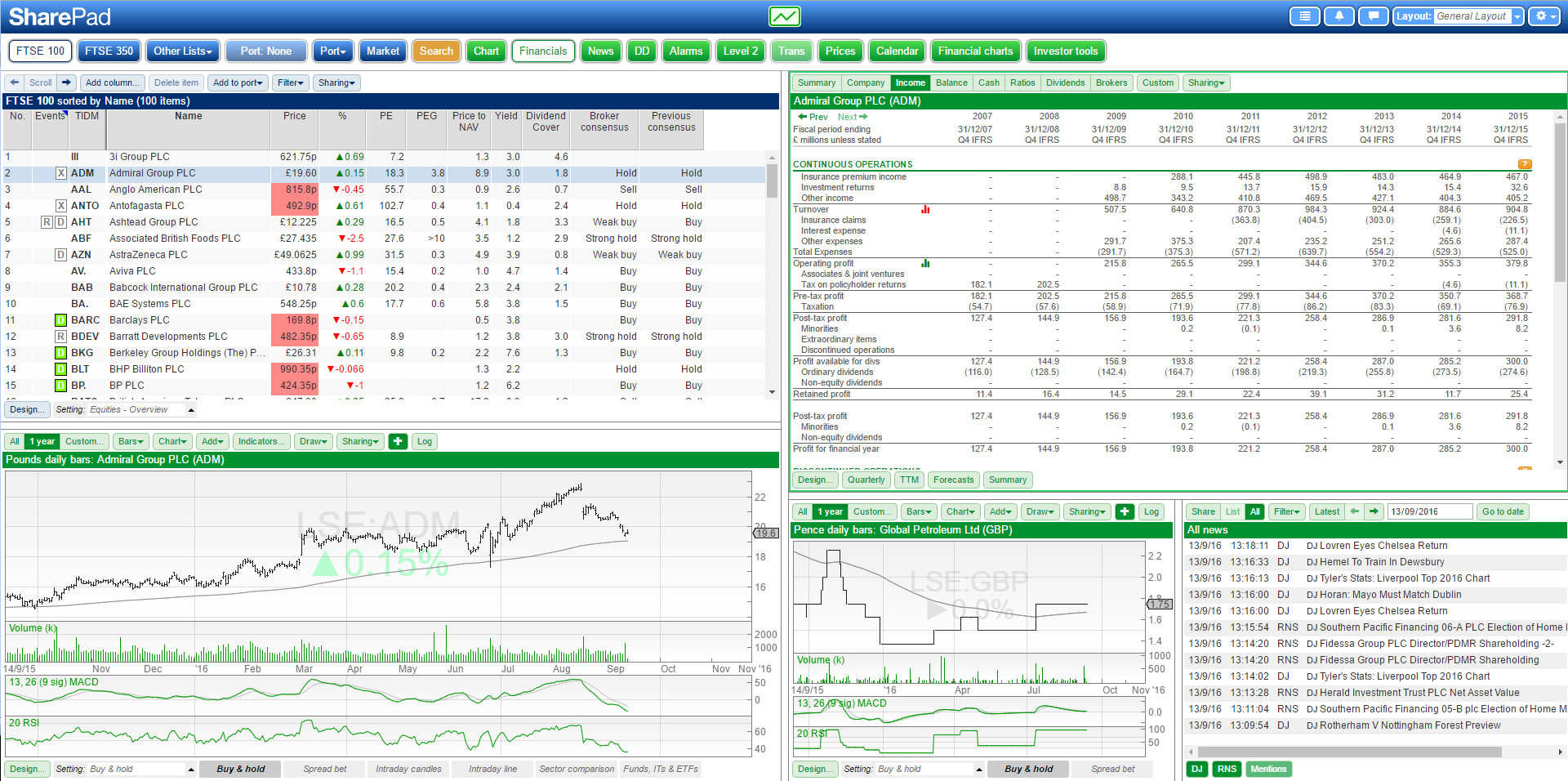Click the orange Search button

tap(436, 51)
